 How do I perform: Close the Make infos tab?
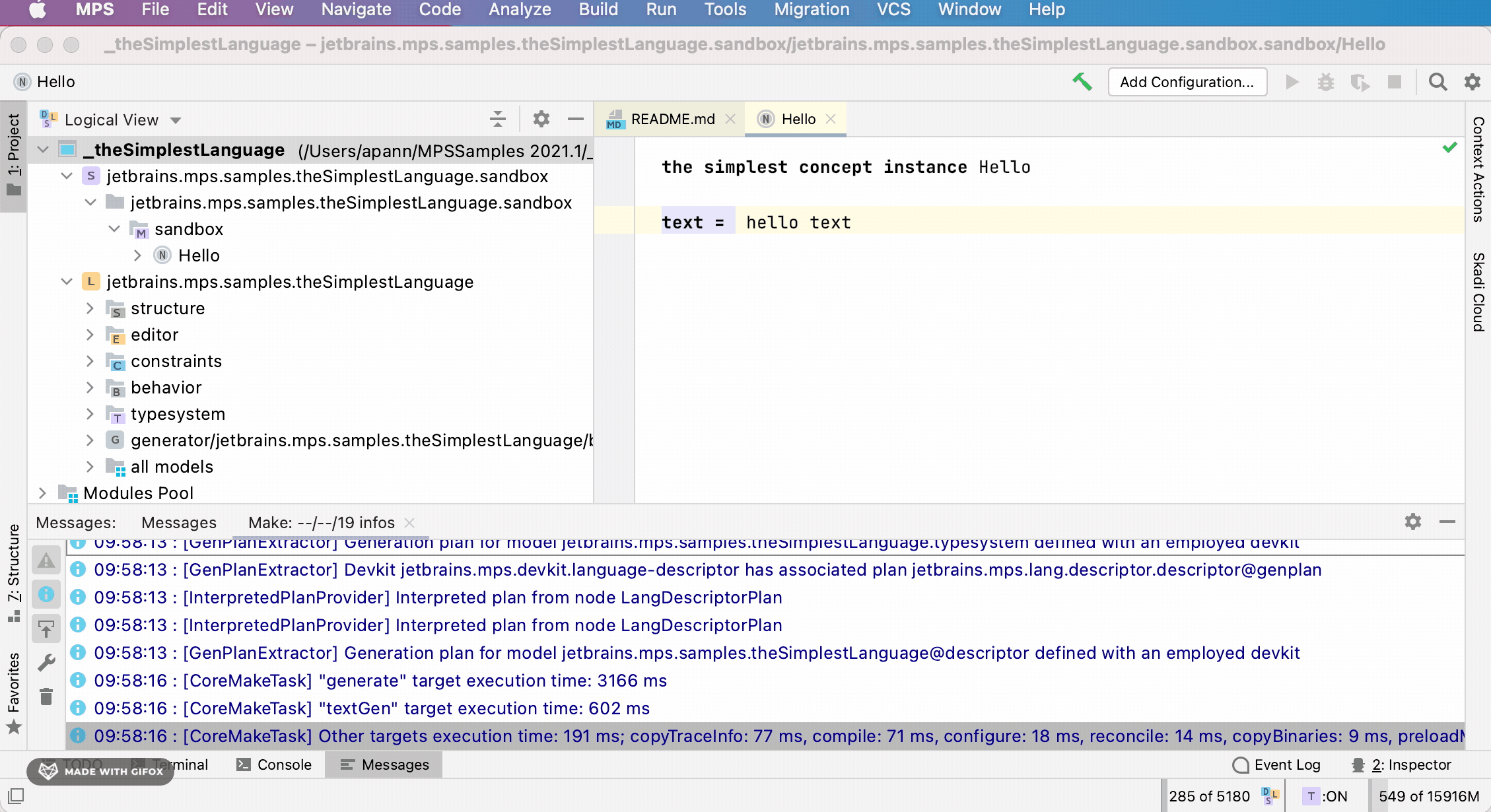409,523
